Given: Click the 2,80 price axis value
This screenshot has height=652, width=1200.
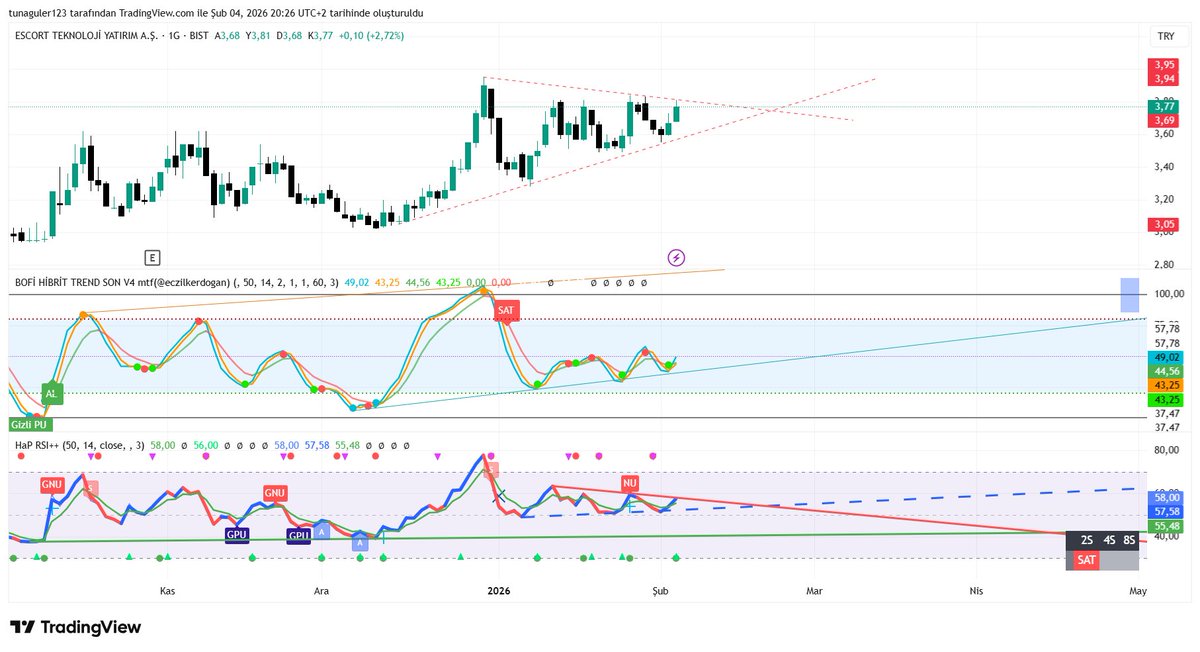Looking at the screenshot, I should point(1164,265).
